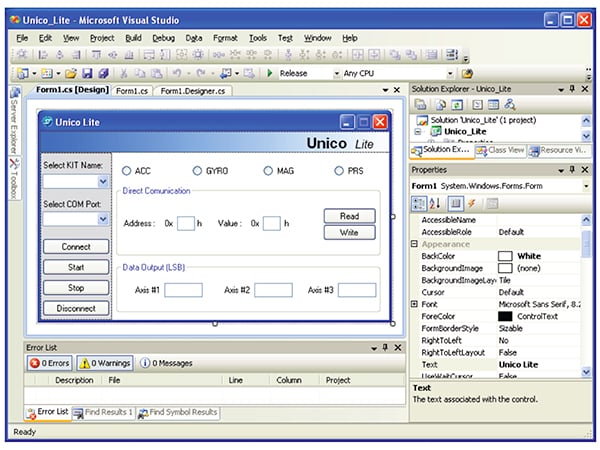
Task: Select the GYRO radio button
Action: click(197, 171)
